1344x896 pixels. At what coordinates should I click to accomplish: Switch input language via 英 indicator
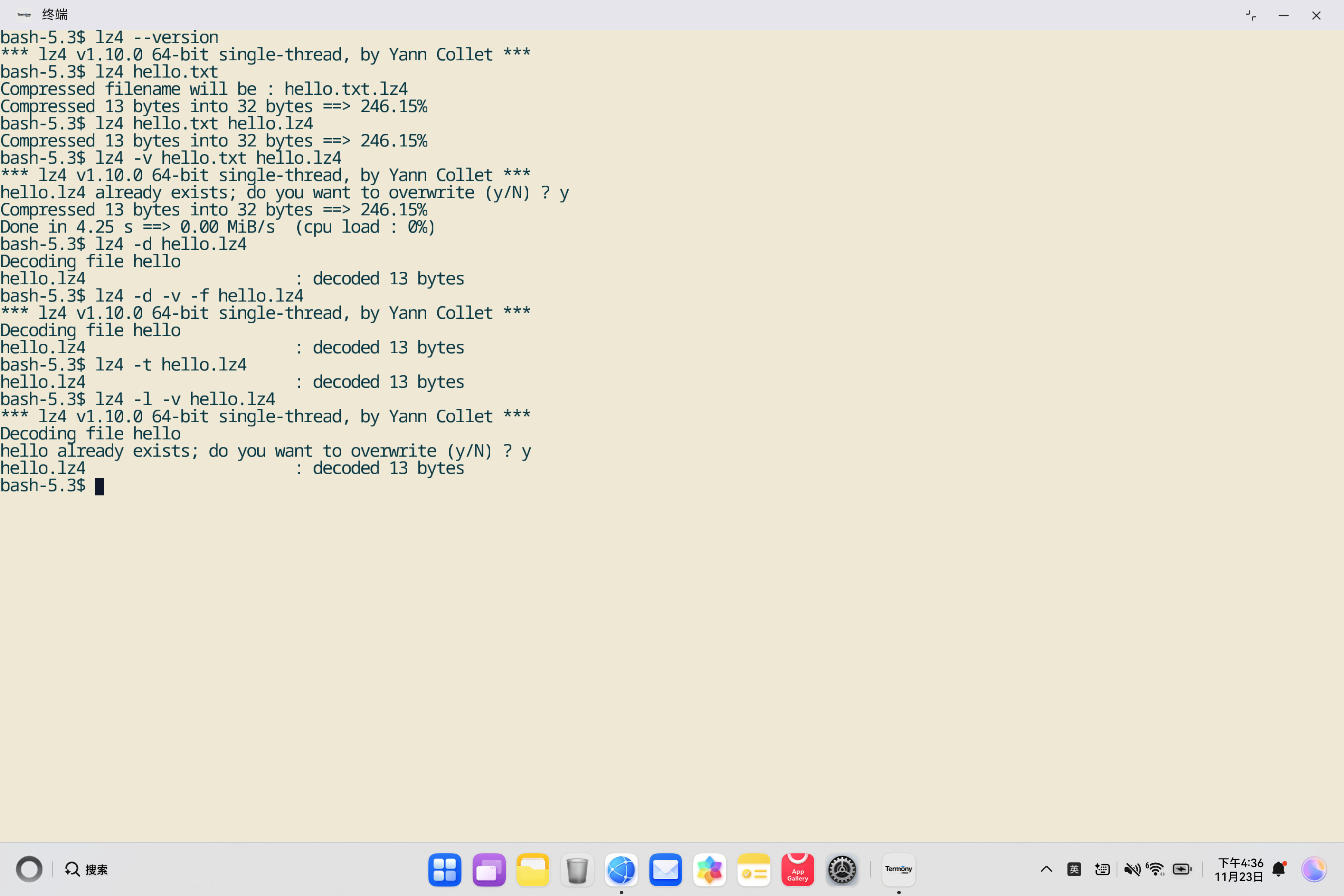point(1074,869)
